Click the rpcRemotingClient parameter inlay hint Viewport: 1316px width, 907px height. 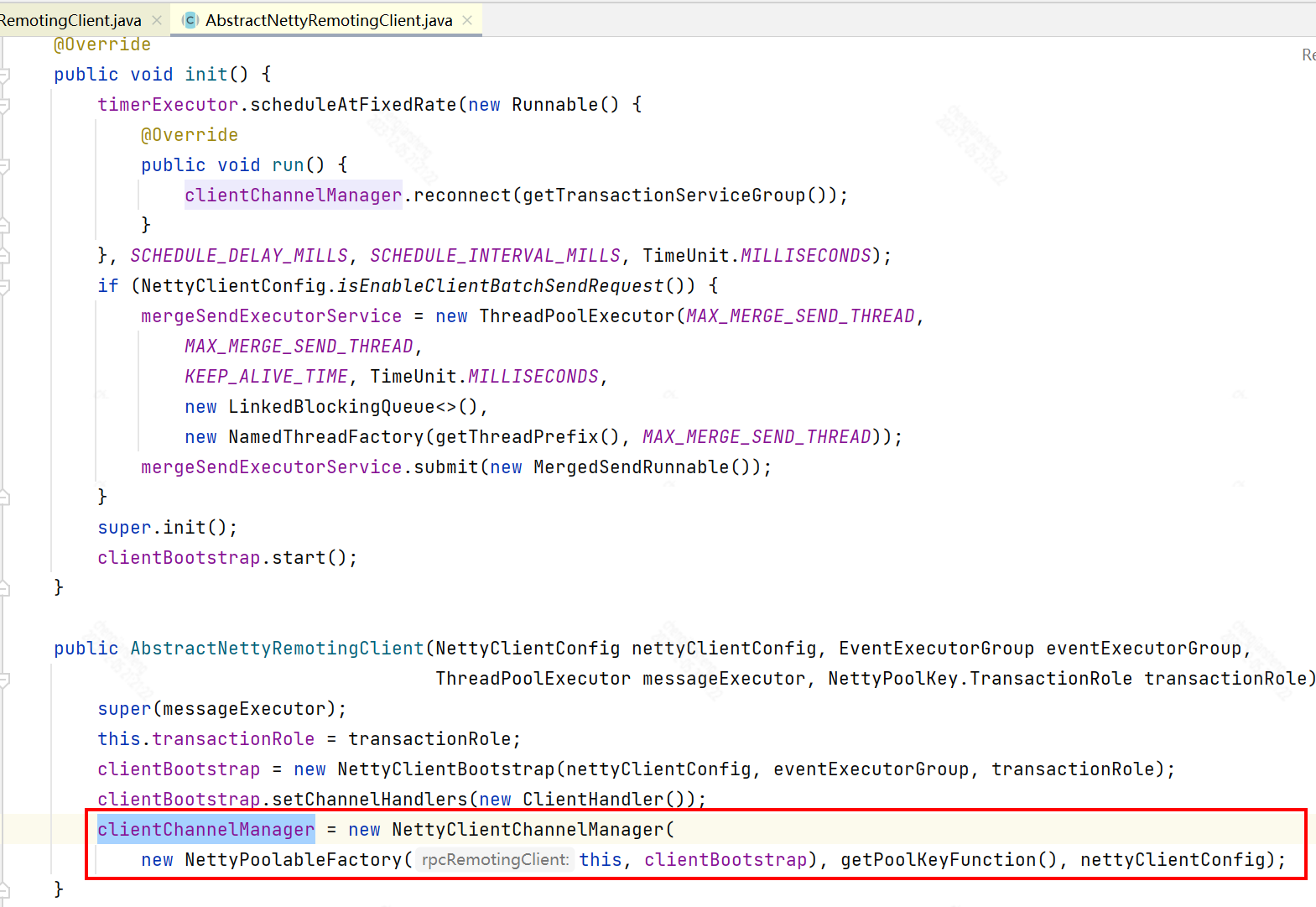tap(495, 859)
